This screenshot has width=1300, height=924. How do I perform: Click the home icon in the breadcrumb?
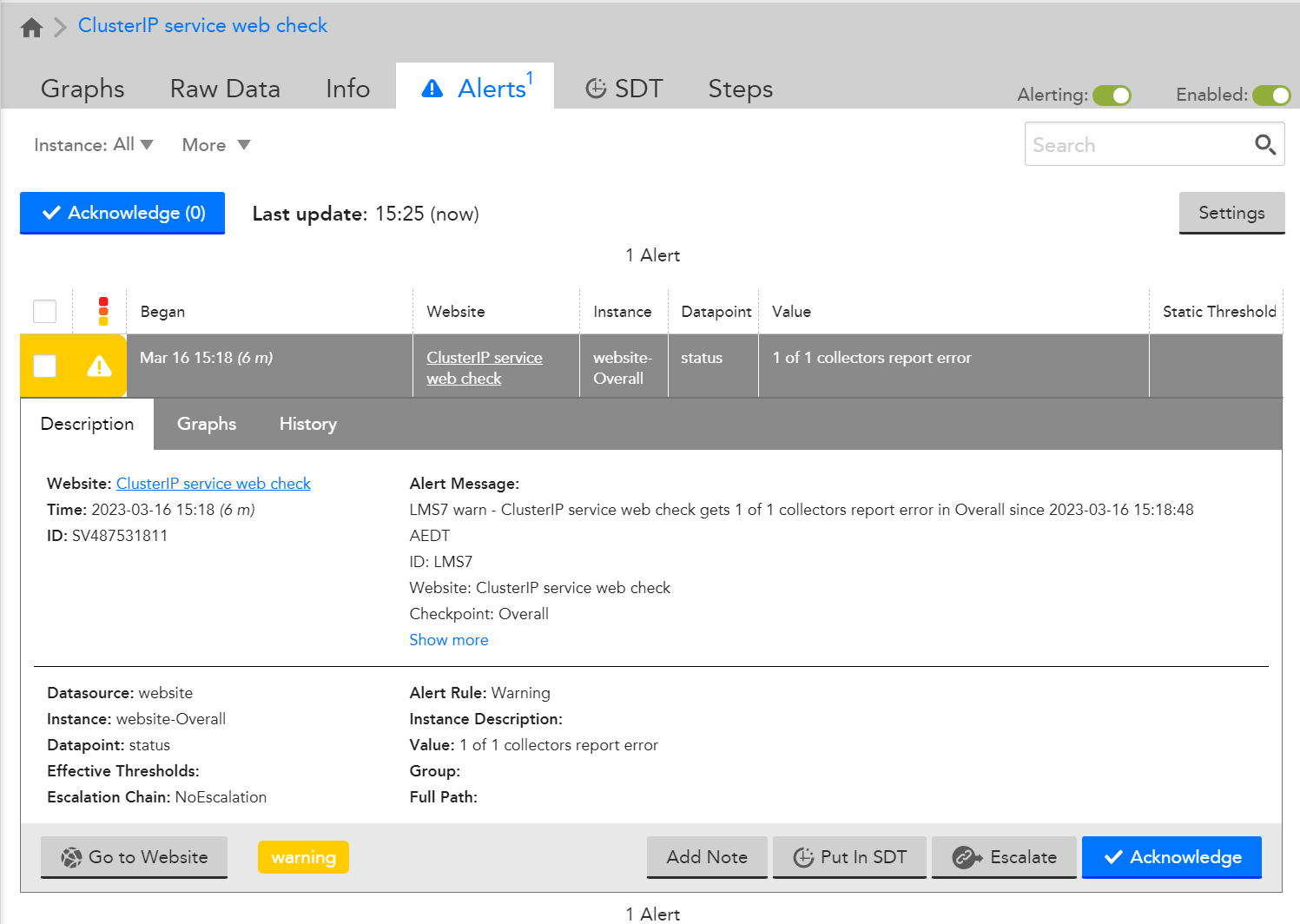tap(31, 27)
